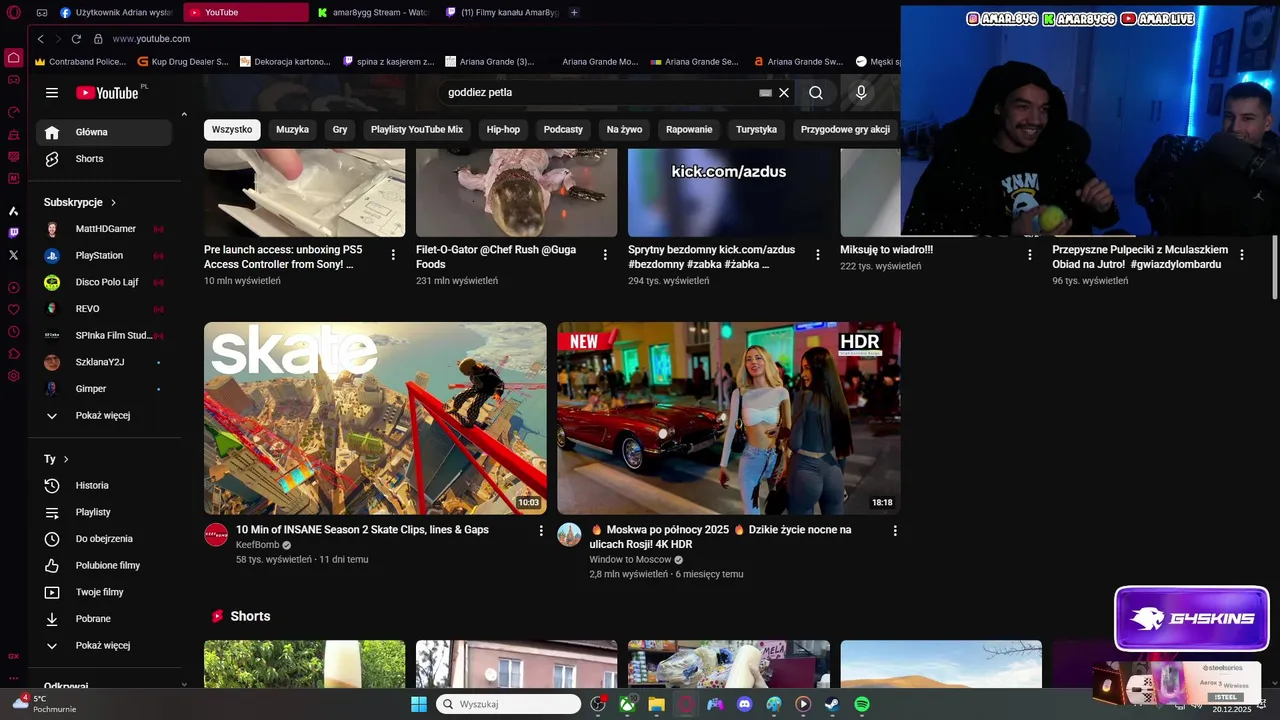Viewport: 1280px width, 720px height.
Task: Select the Wszystko filter chip
Action: click(x=232, y=130)
